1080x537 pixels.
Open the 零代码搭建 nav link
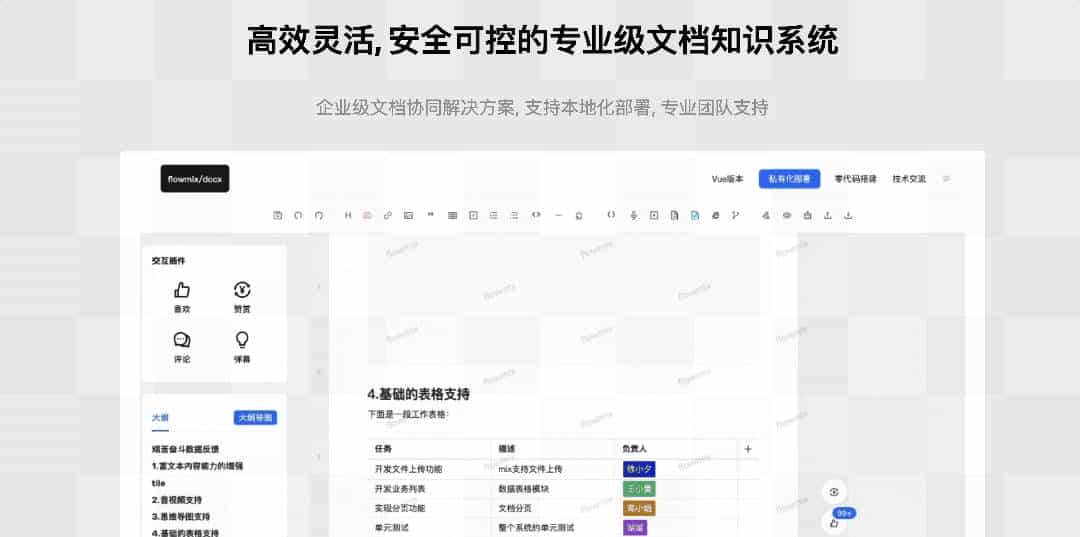coord(855,179)
